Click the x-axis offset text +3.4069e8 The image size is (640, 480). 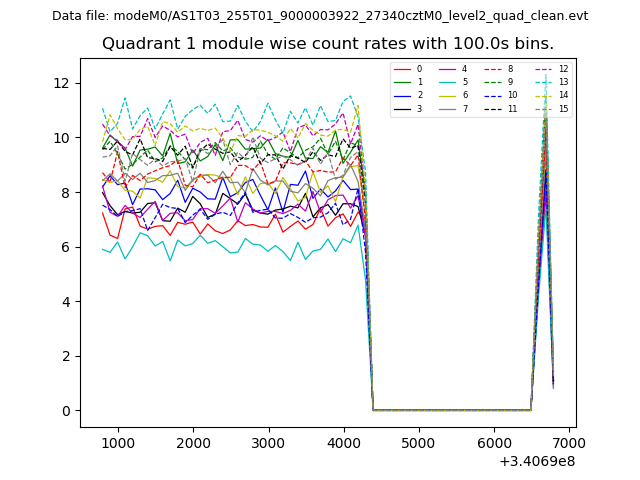click(x=537, y=461)
